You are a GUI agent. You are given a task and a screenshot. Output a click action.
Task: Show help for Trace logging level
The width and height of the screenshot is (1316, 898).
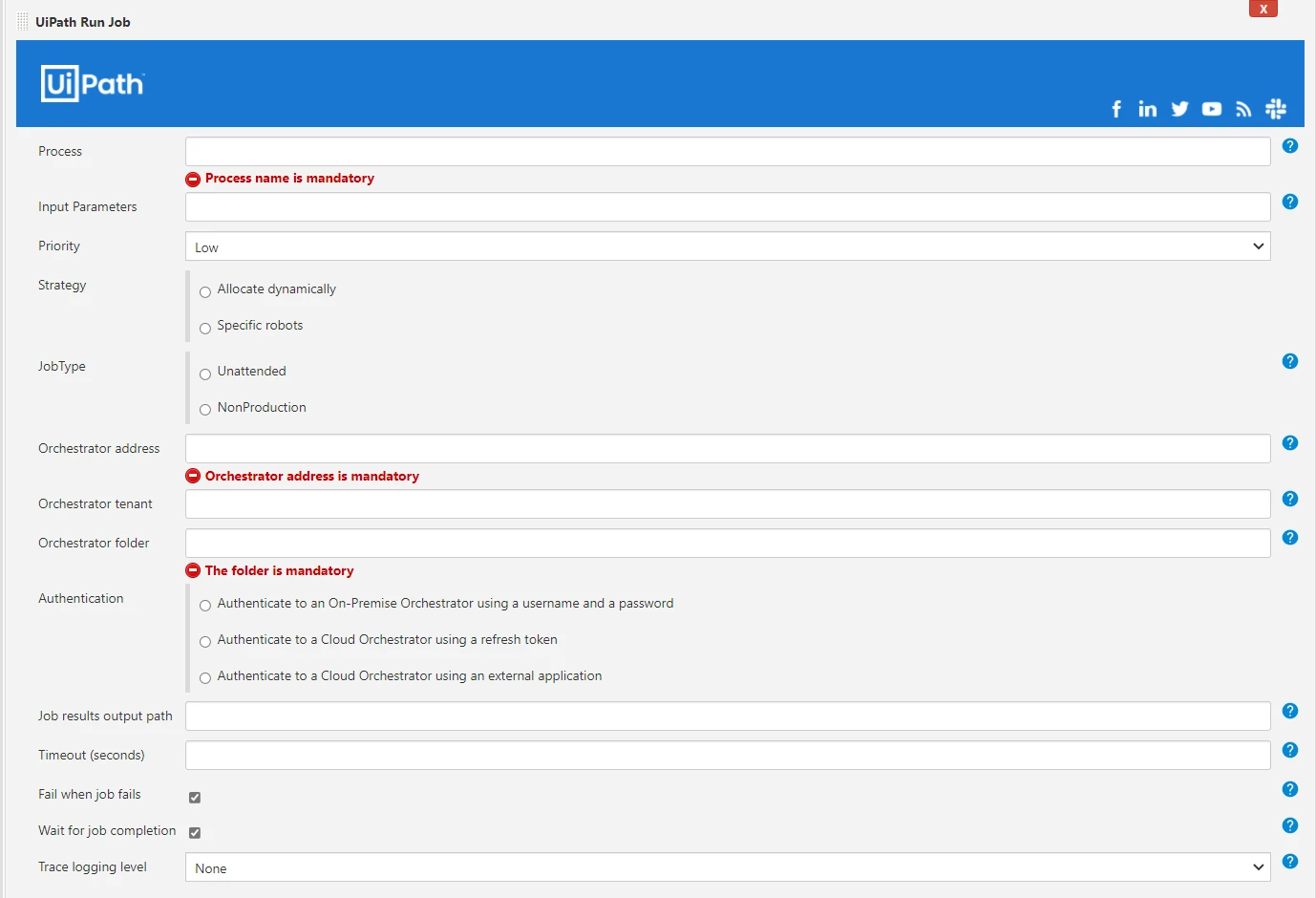pyautogui.click(x=1290, y=862)
